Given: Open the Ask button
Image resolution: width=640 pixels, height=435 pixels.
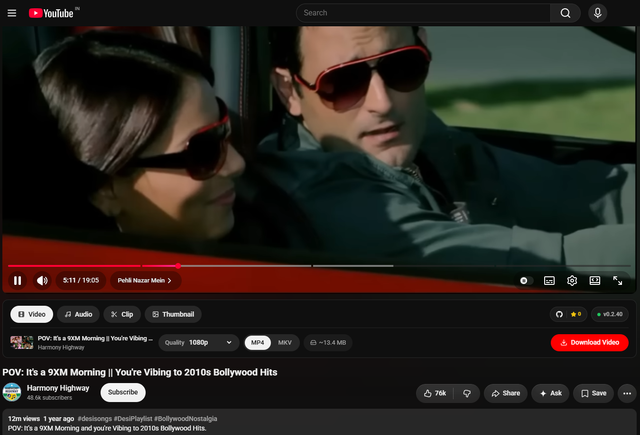Looking at the screenshot, I should [x=550, y=393].
